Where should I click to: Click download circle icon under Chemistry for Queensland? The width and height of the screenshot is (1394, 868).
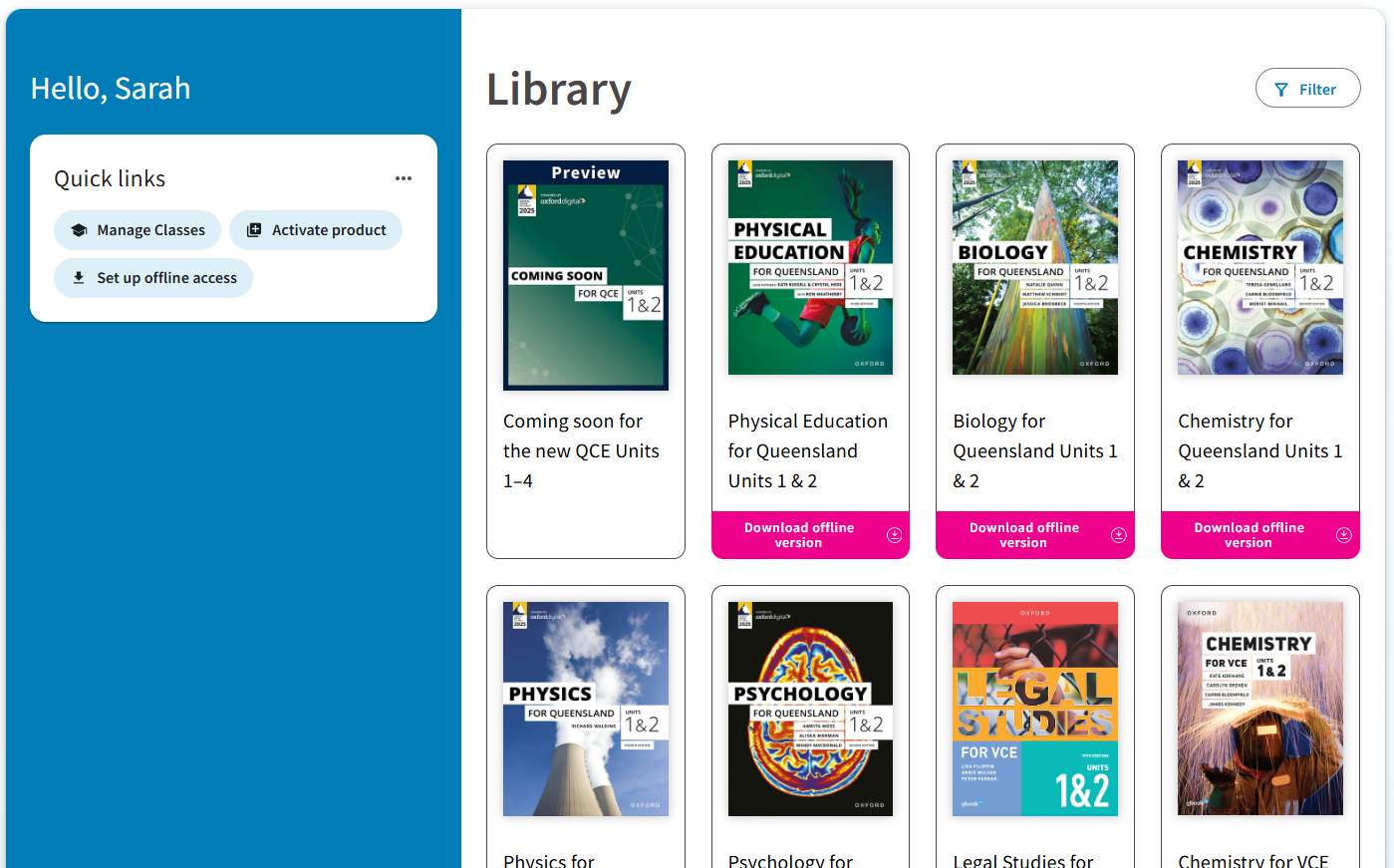(1344, 535)
